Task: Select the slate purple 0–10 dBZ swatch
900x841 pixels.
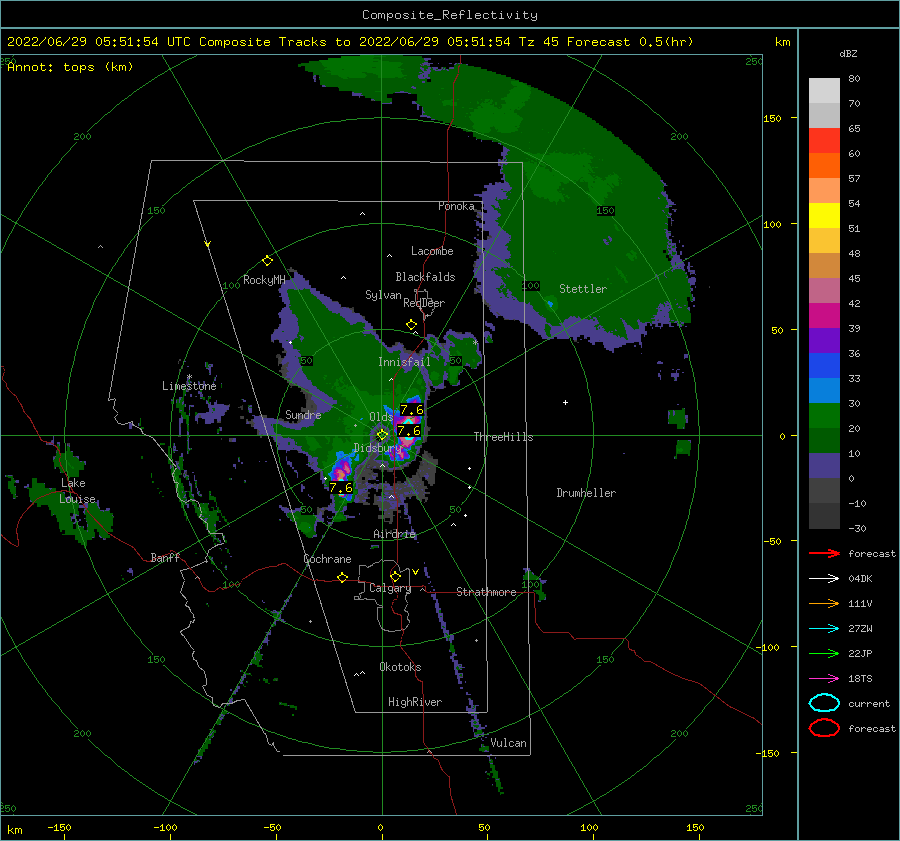Action: point(824,466)
